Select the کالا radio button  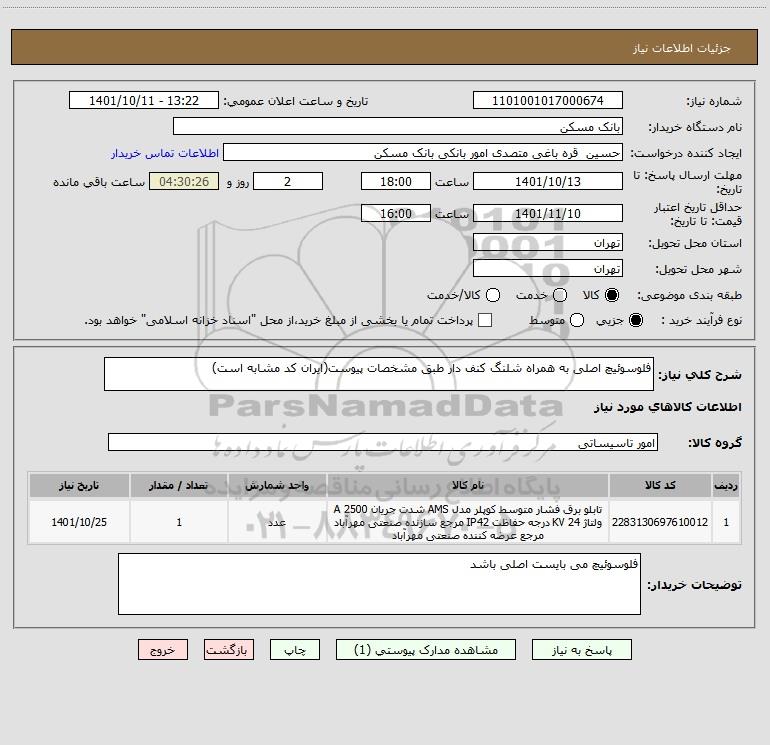click(x=612, y=295)
